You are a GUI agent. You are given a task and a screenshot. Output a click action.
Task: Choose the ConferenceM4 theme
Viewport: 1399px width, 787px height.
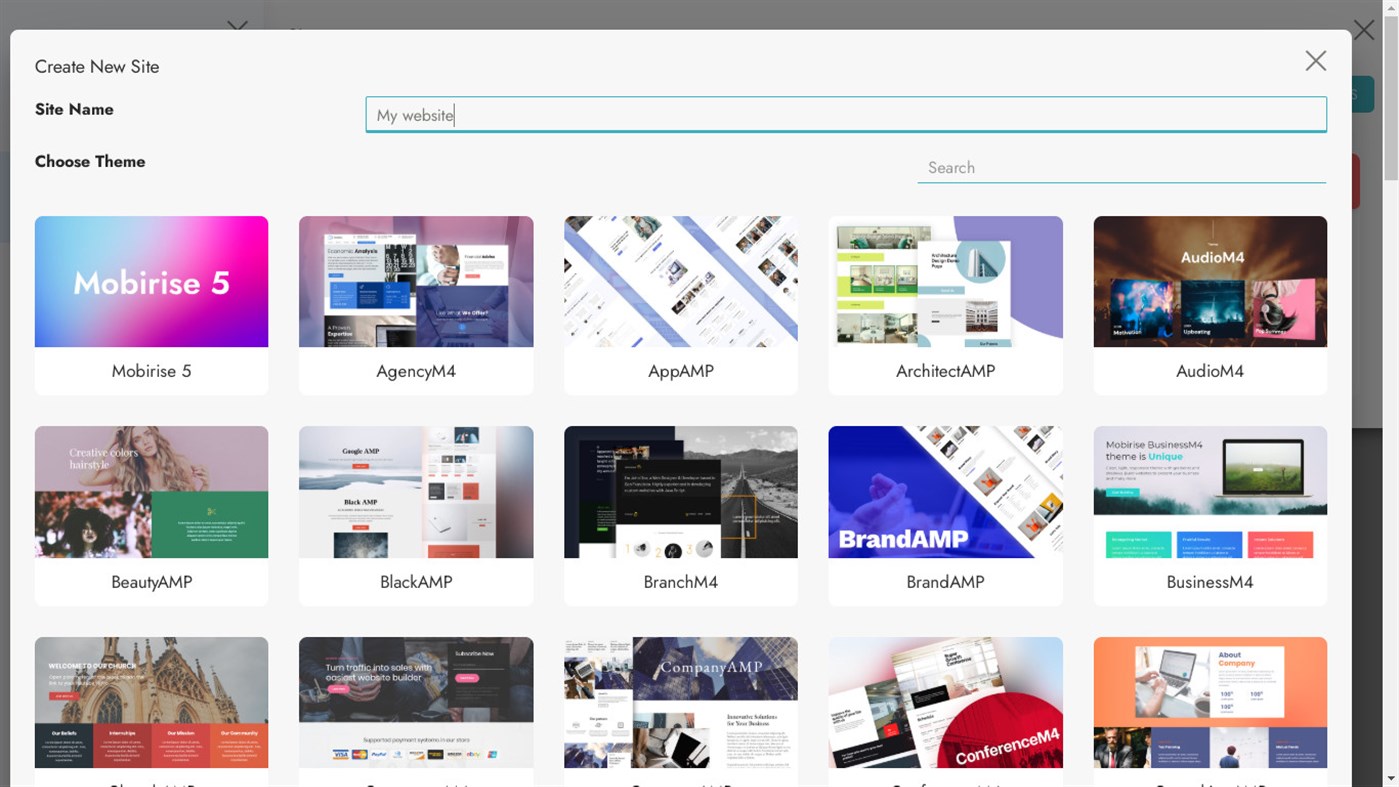[x=945, y=700]
